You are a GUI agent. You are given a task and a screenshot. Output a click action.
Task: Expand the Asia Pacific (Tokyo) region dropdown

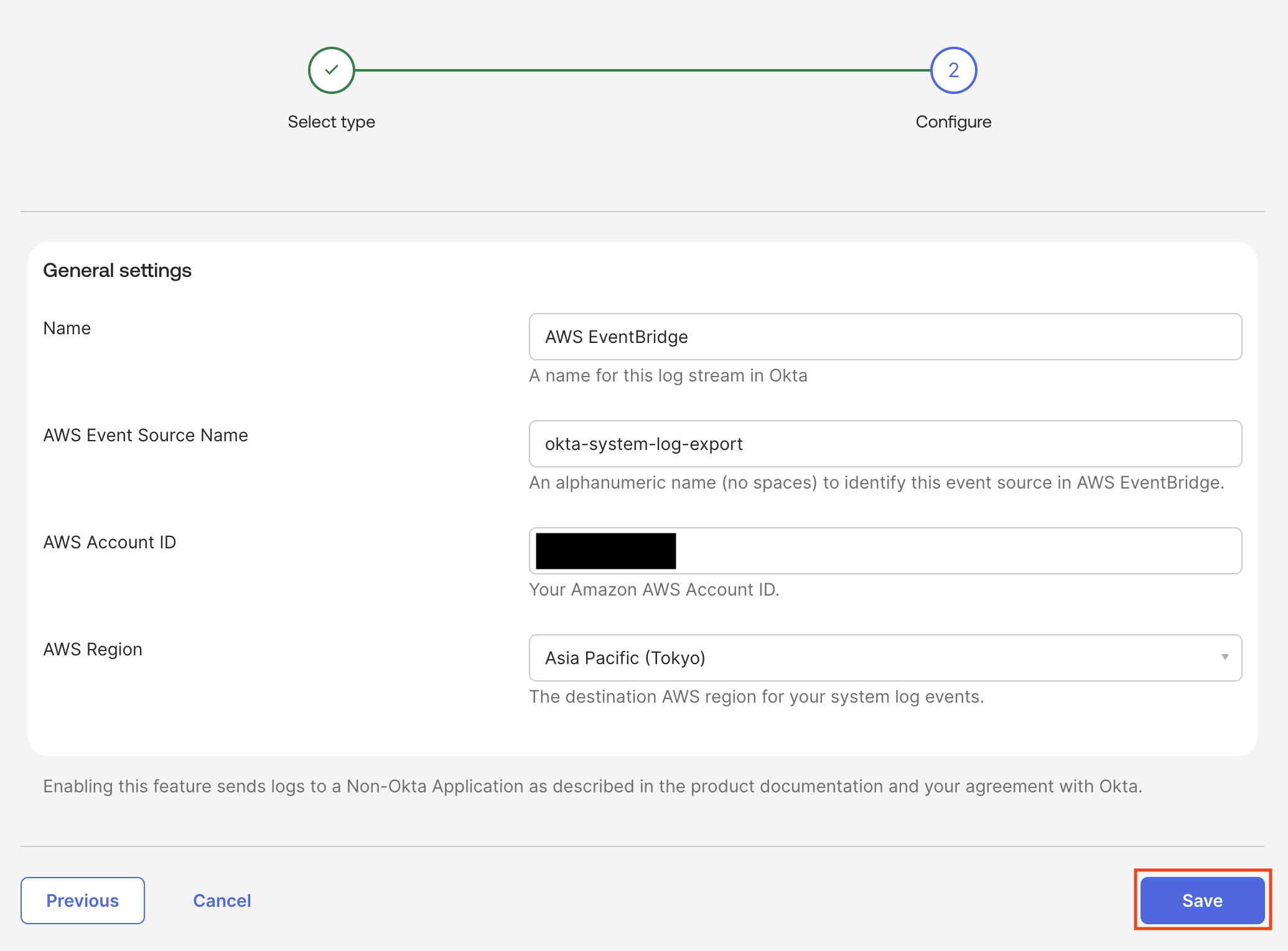pos(885,658)
